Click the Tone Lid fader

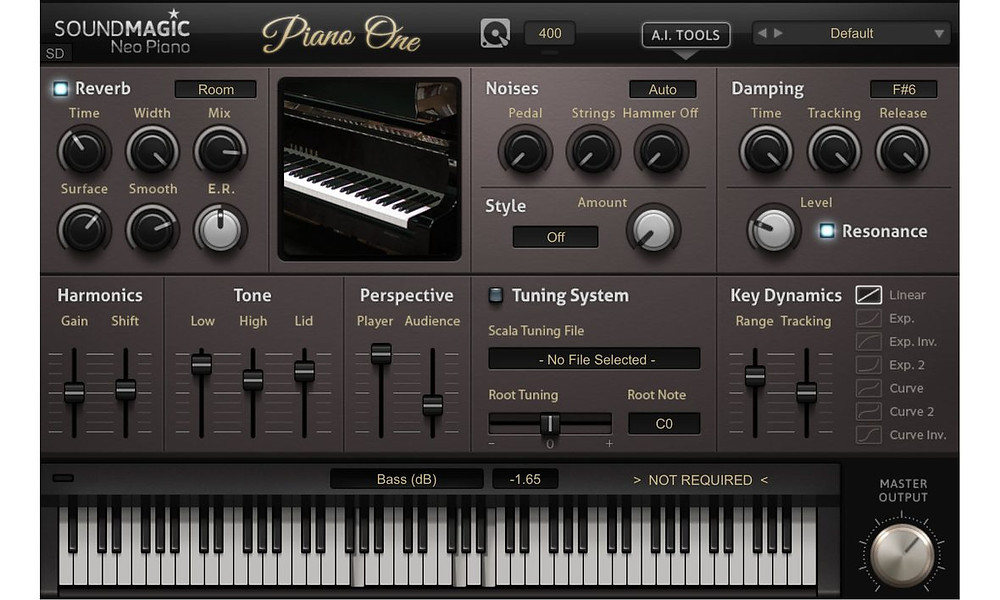(304, 370)
